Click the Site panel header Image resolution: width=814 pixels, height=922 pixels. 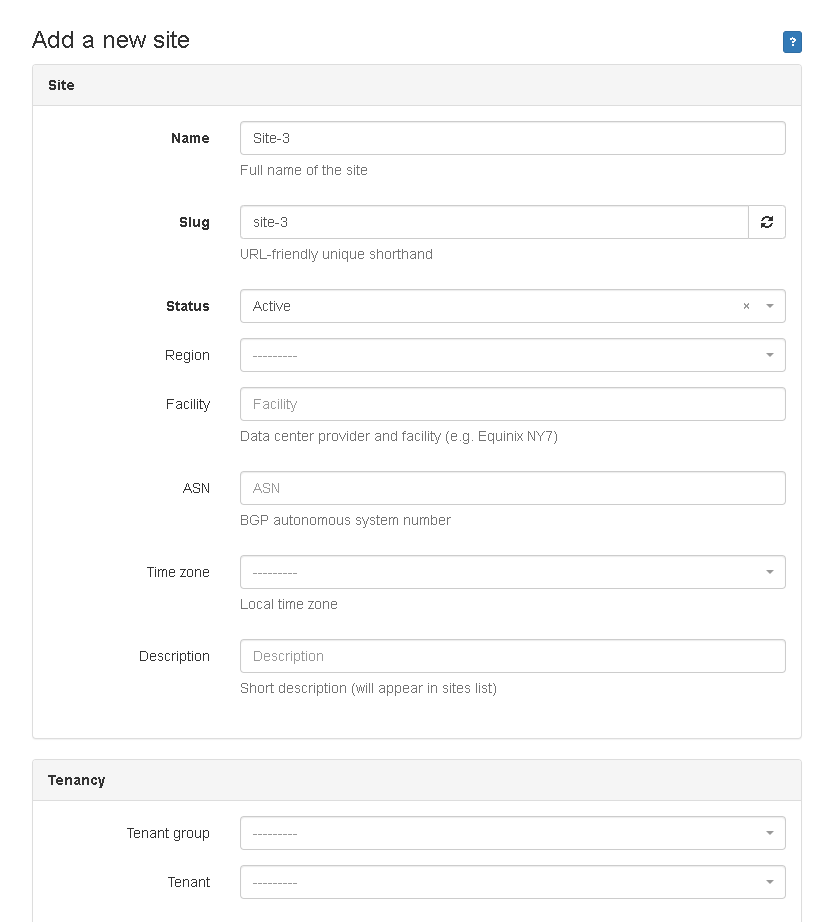[61, 85]
